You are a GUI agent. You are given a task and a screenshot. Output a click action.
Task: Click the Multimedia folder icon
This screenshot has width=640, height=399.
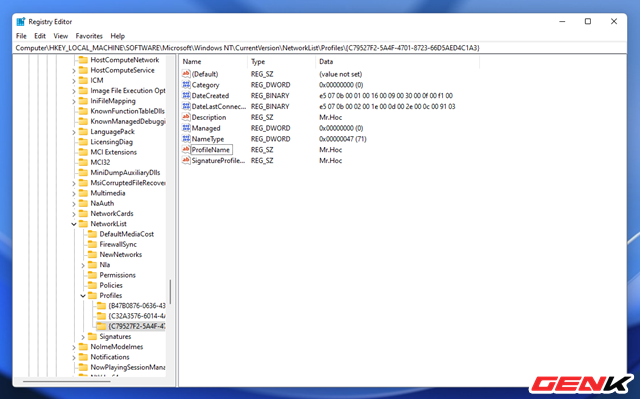pyautogui.click(x=83, y=193)
